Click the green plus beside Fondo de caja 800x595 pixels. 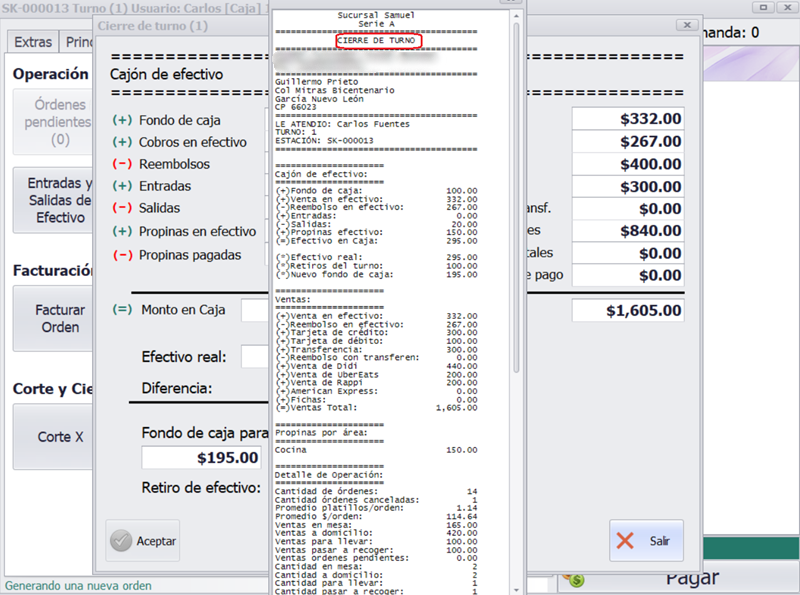click(x=122, y=120)
